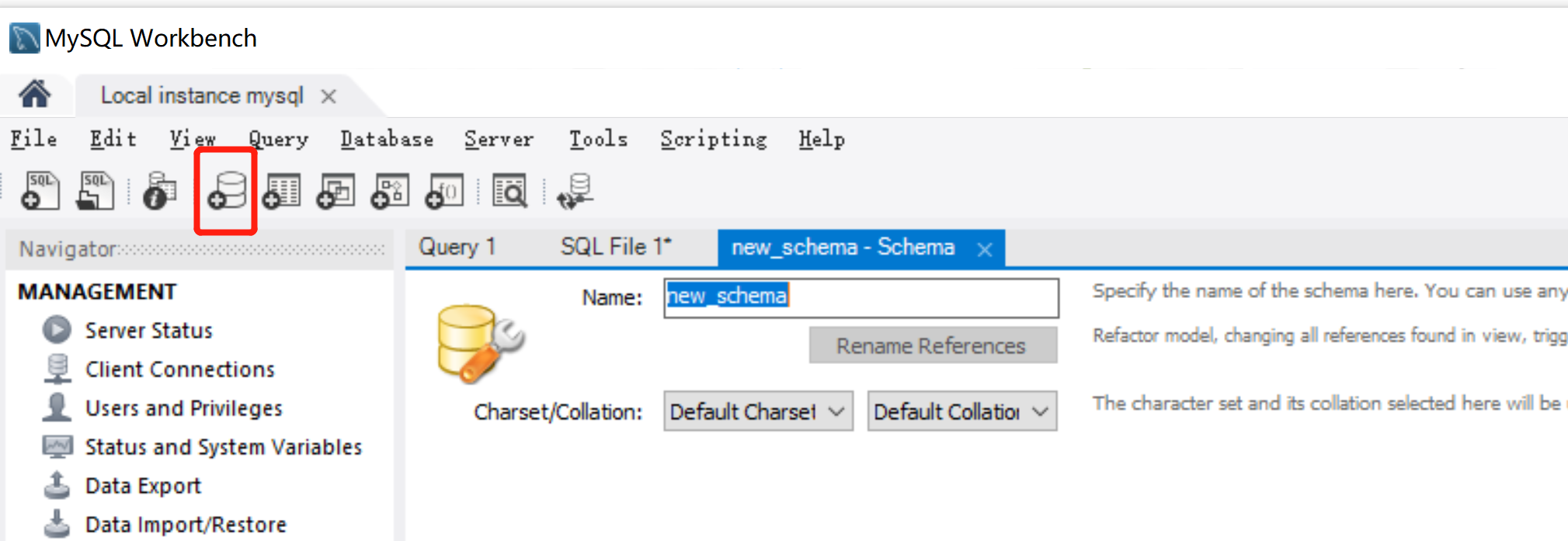Open the Help menu
This screenshot has height=541, width=1568.
pyautogui.click(x=822, y=139)
